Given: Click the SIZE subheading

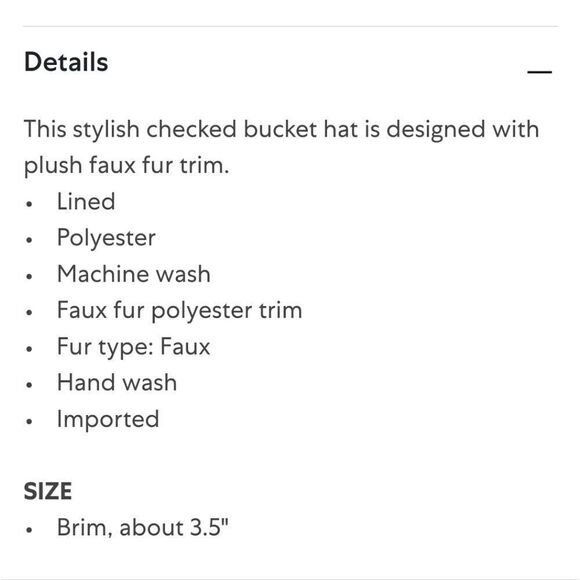Looking at the screenshot, I should [x=48, y=491].
